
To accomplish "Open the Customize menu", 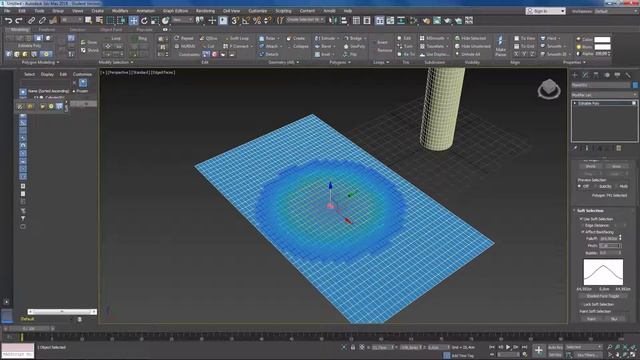I will [x=258, y=11].
